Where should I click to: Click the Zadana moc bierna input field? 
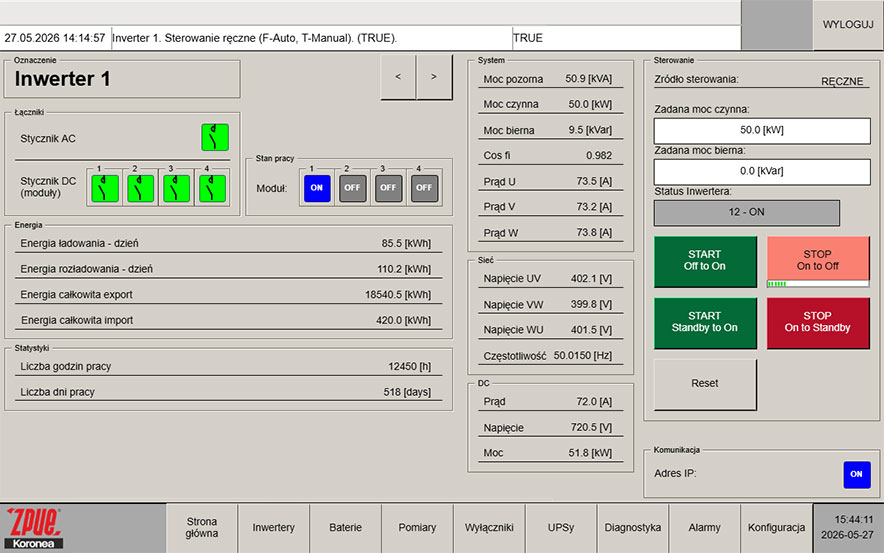pos(762,171)
